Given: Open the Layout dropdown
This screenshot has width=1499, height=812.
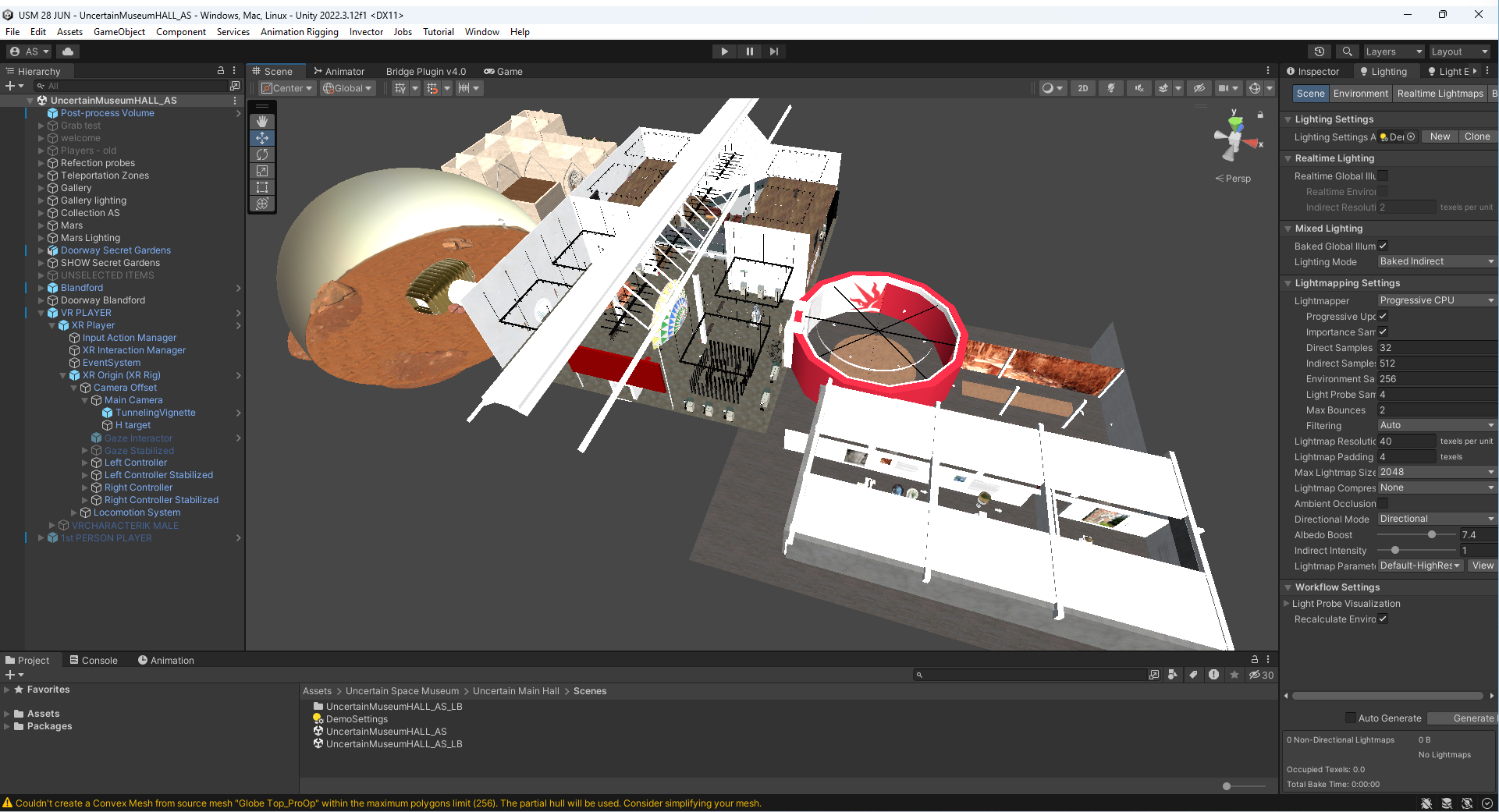Looking at the screenshot, I should [1459, 51].
